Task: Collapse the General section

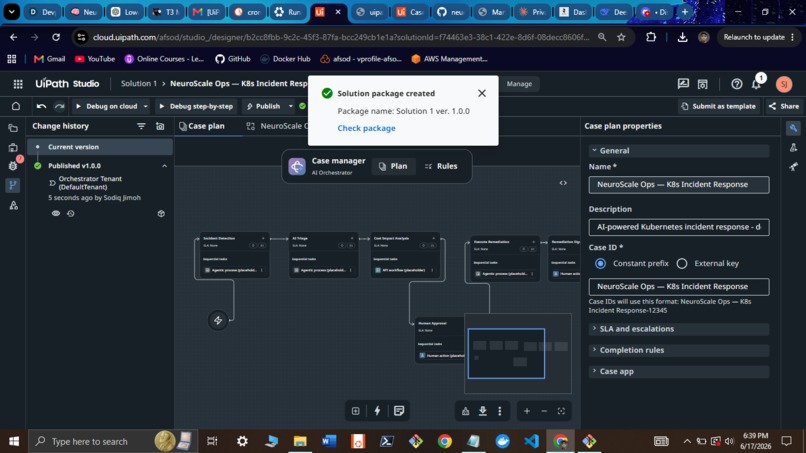Action: (x=679, y=151)
